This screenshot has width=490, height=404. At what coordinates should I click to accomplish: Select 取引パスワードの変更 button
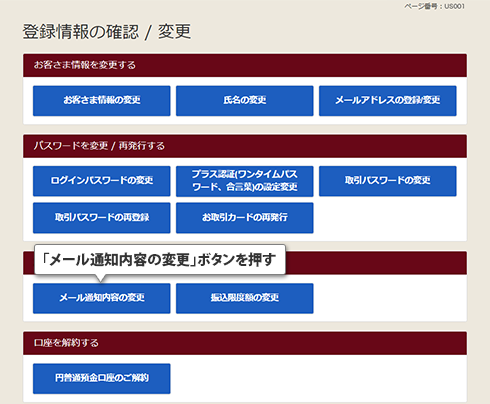click(x=388, y=181)
